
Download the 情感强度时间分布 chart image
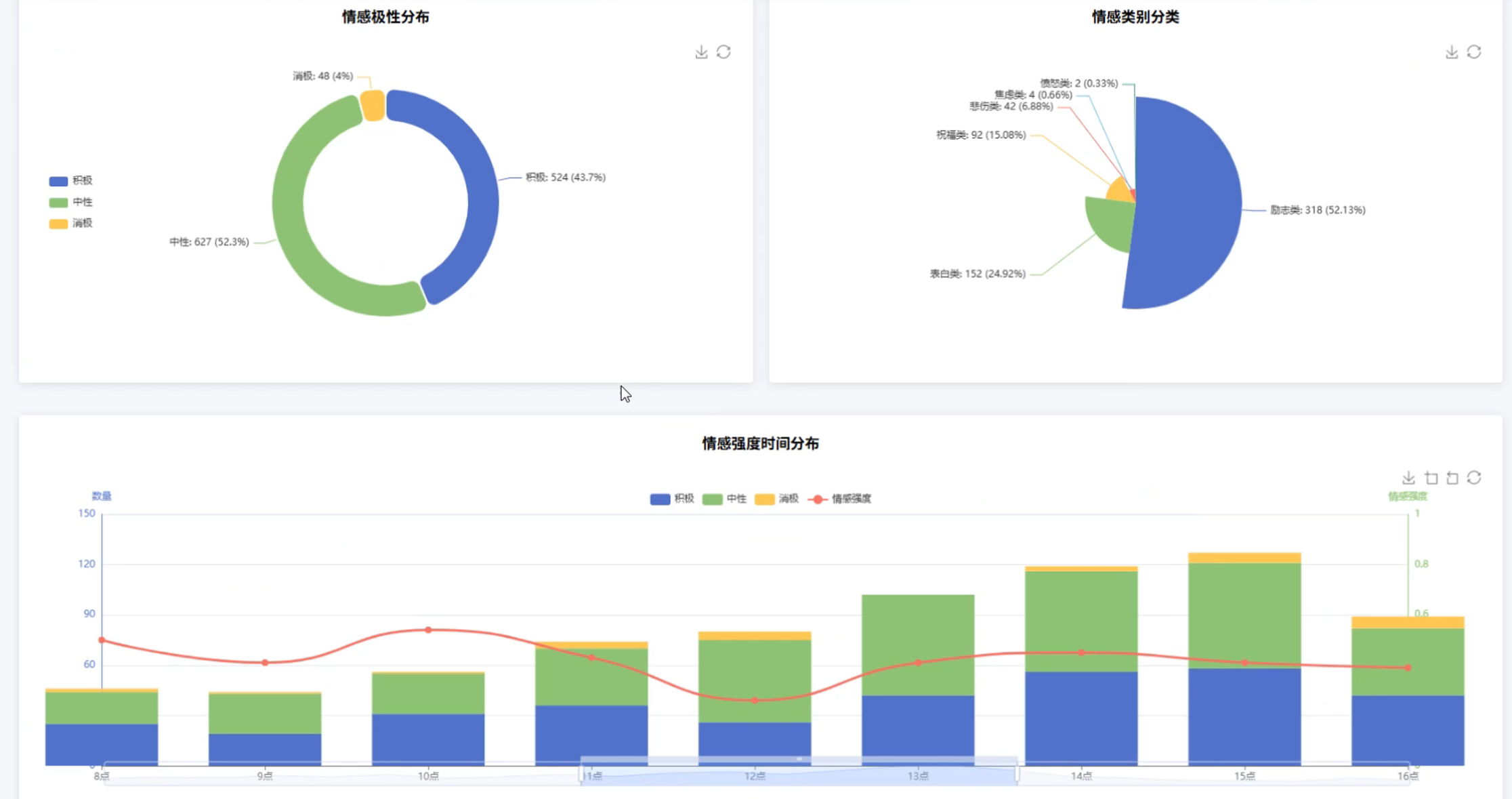pos(1408,478)
